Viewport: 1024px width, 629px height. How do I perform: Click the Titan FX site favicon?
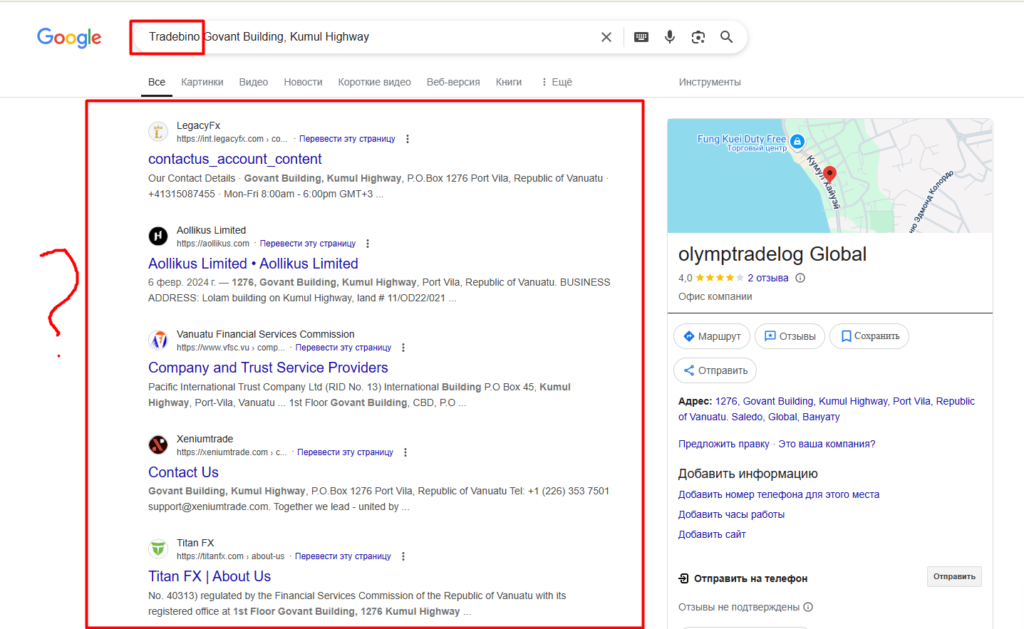point(158,549)
